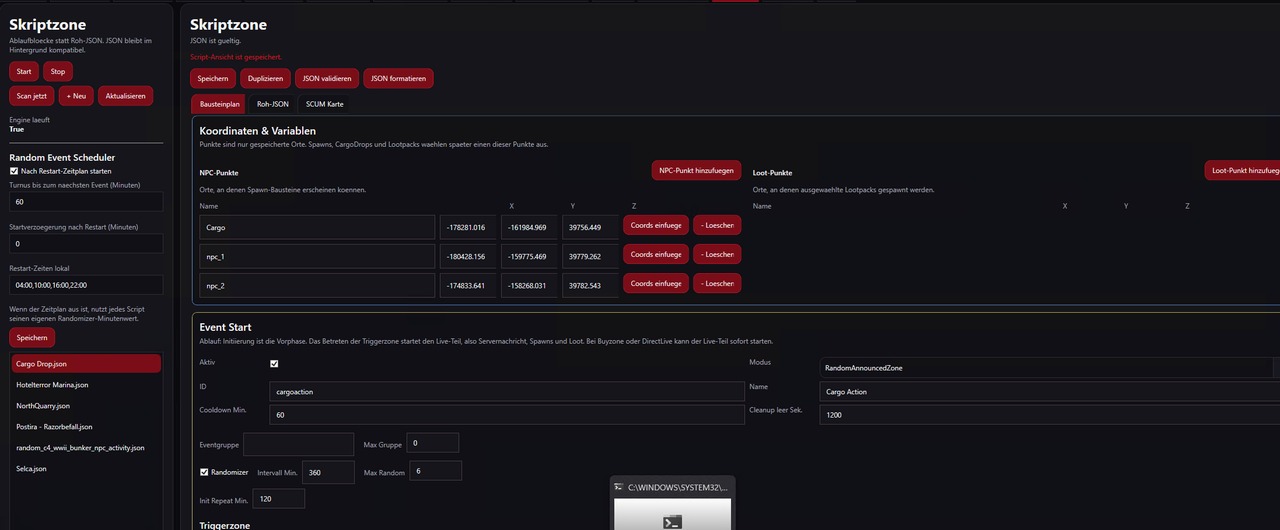
Task: Click the 'Init Repeat Min.' field with 120
Action: click(279, 499)
